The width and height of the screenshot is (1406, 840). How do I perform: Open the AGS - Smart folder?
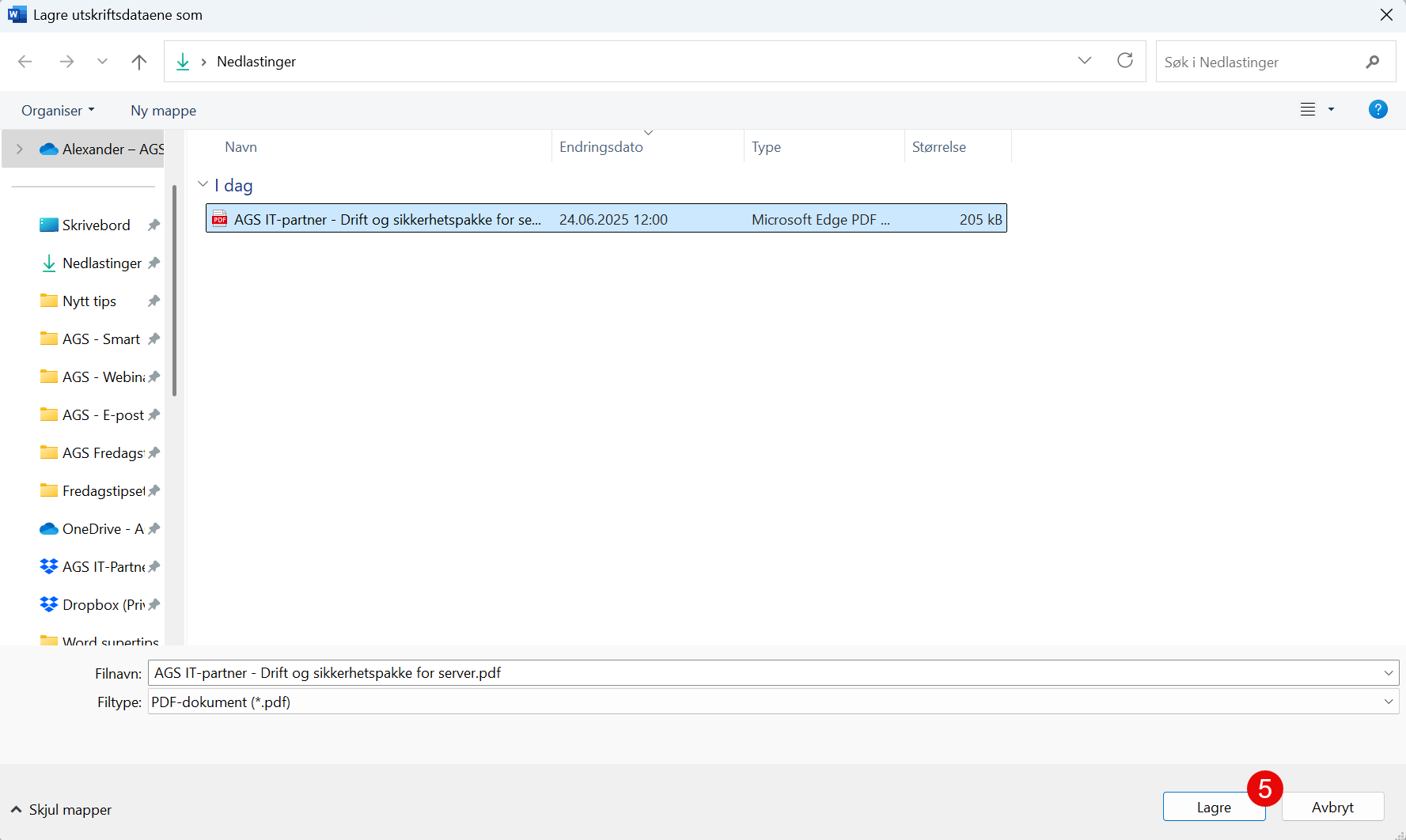pyautogui.click(x=90, y=339)
